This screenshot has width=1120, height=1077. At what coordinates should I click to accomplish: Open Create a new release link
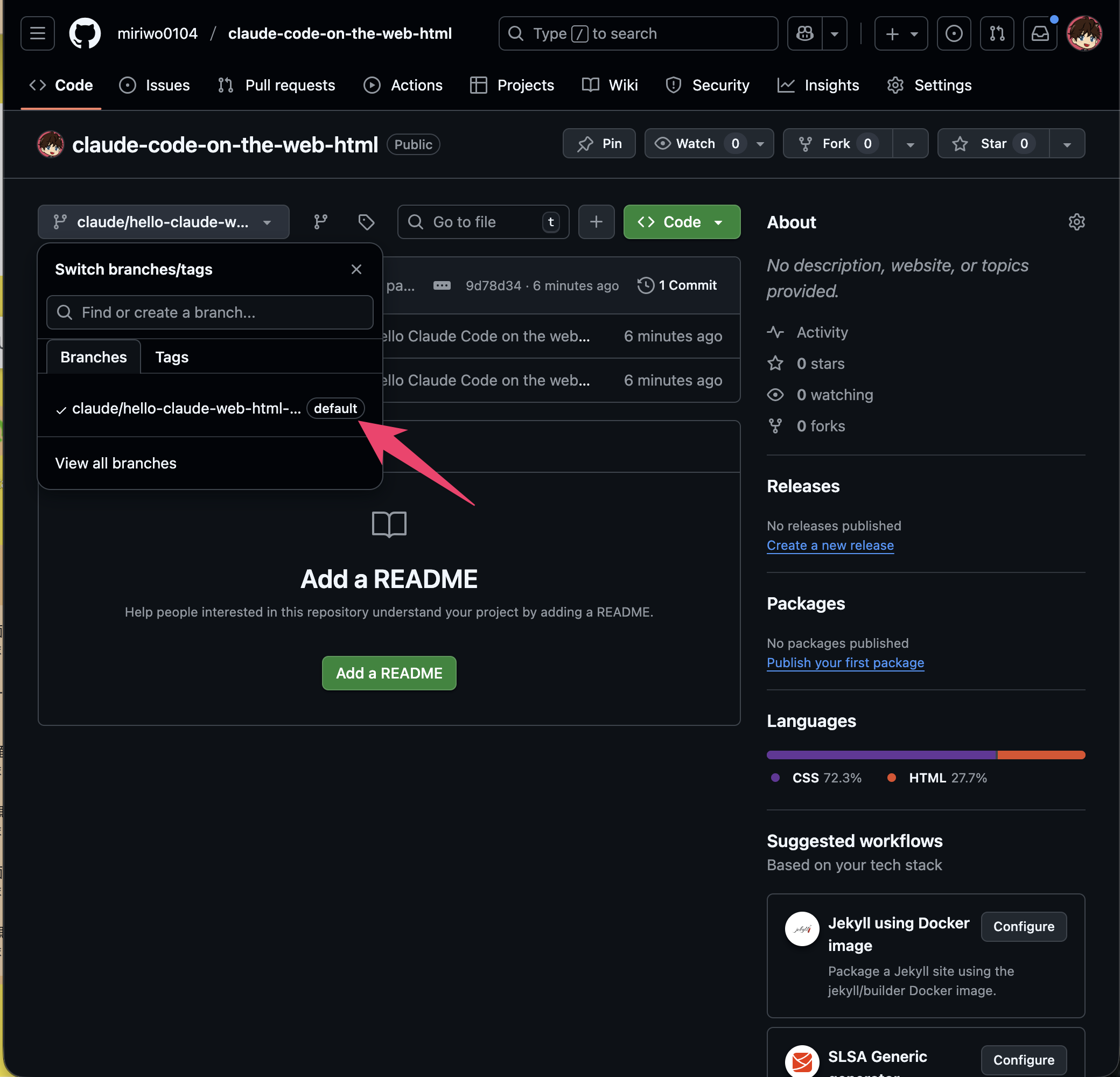[x=830, y=545]
